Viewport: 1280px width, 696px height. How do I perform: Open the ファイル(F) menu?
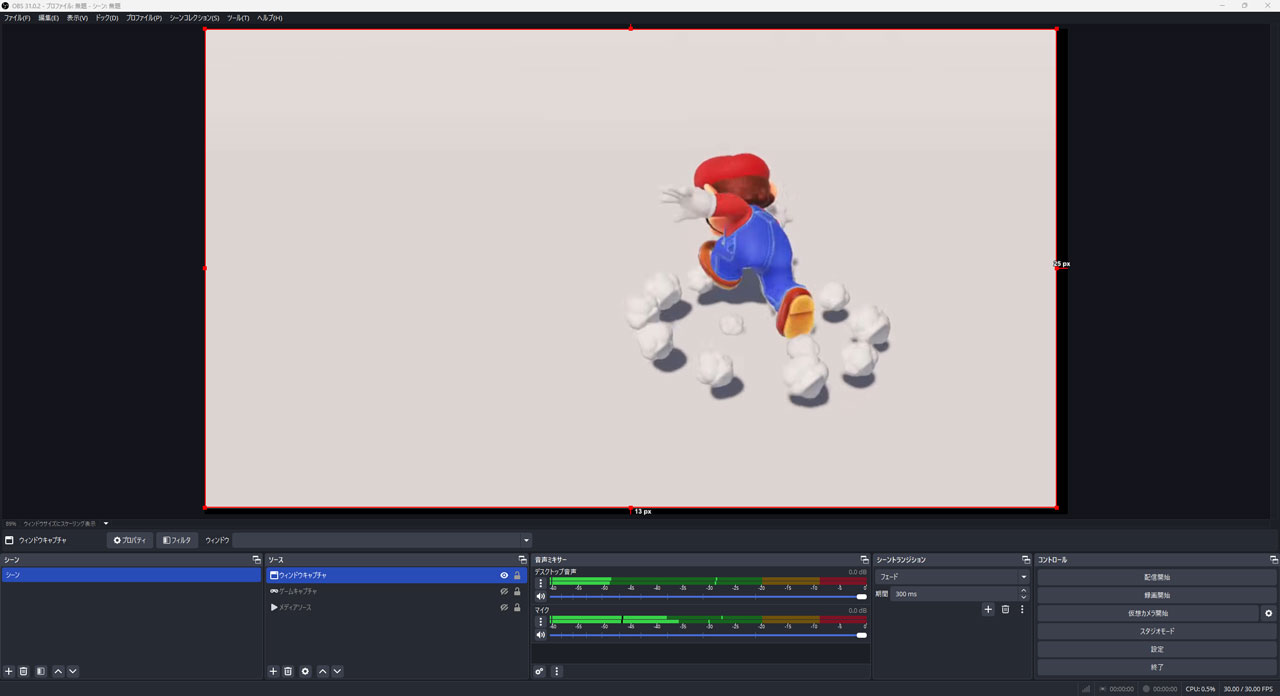coord(17,18)
